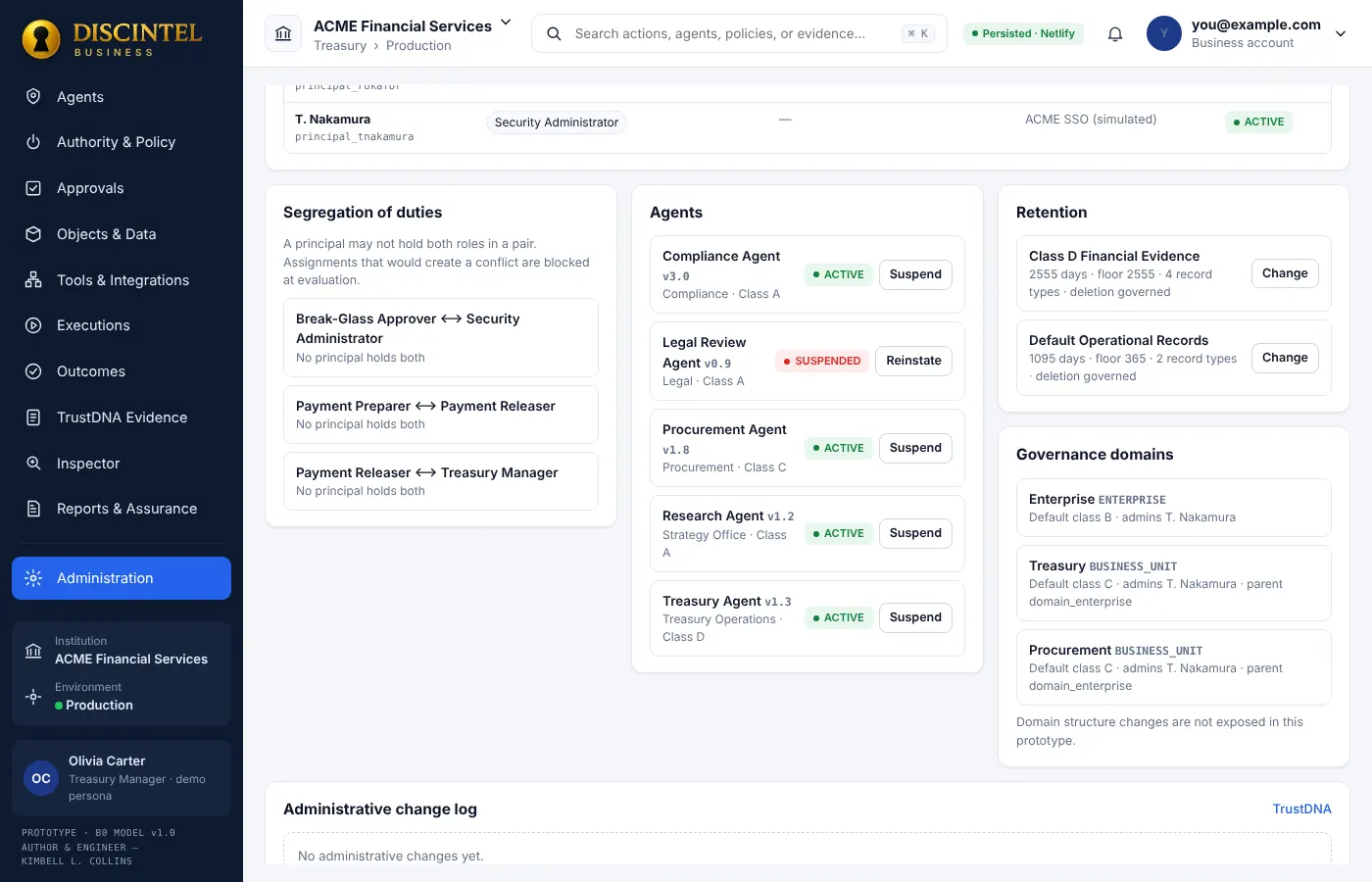Click the TrustDNA Evidence document icon
The width and height of the screenshot is (1372, 882).
pos(33,417)
